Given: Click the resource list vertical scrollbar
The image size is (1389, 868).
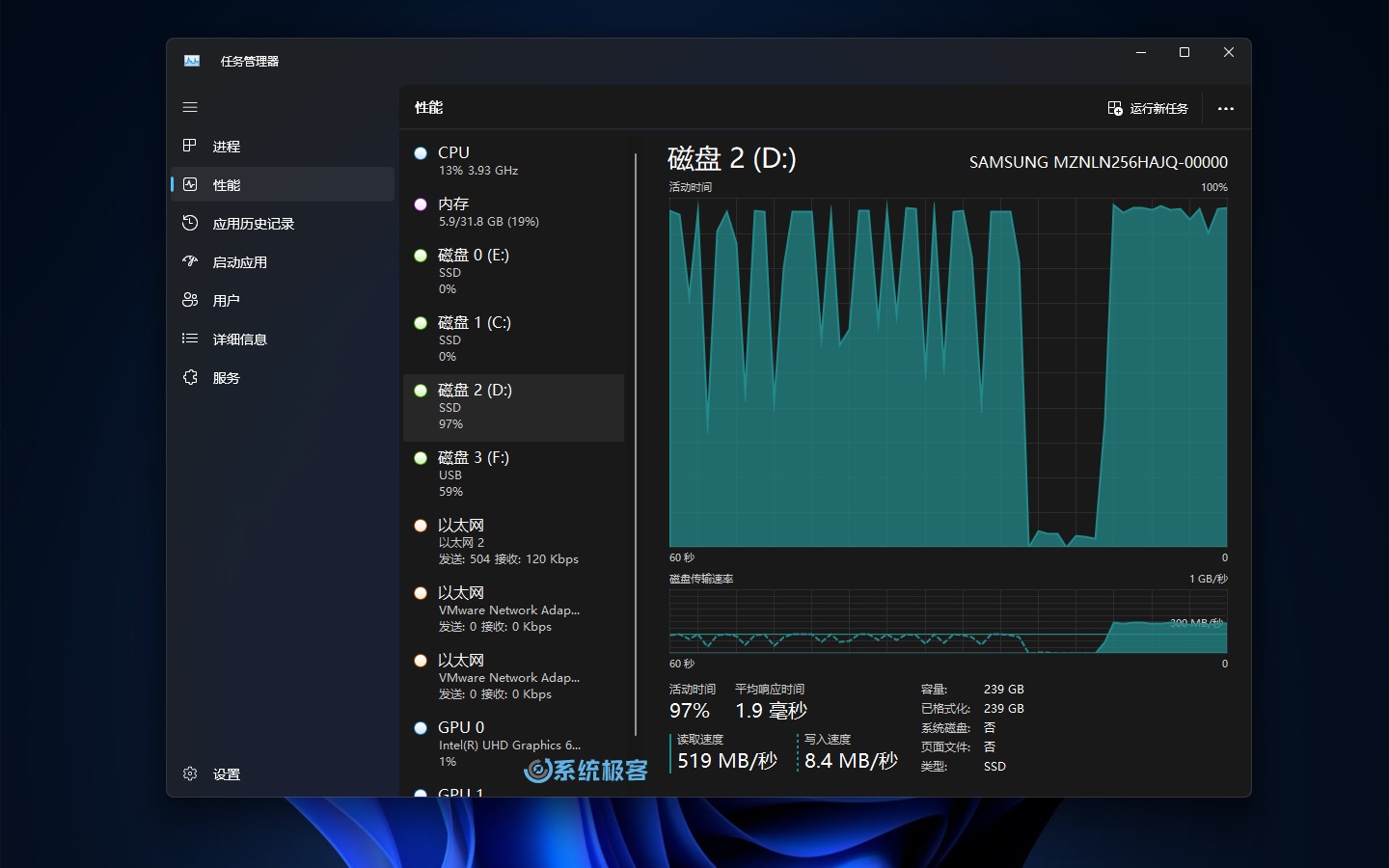Looking at the screenshot, I should tap(635, 444).
